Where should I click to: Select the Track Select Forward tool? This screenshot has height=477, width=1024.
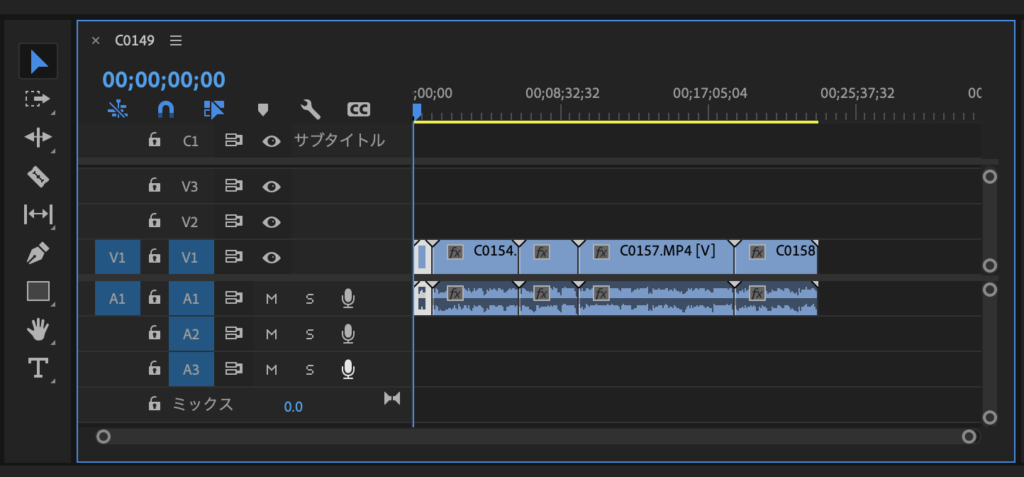tap(38, 100)
